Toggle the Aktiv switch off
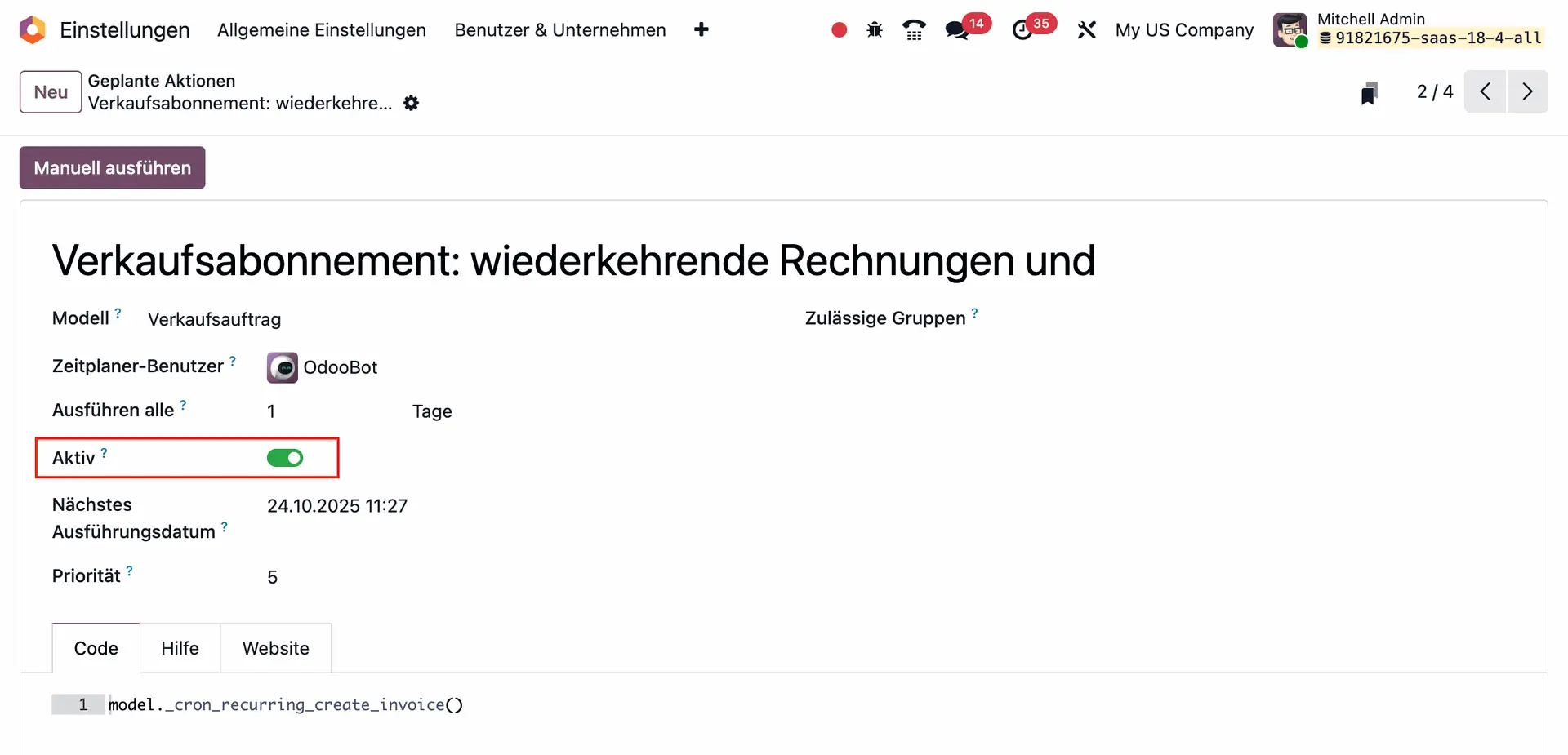The image size is (1568, 755). click(285, 458)
